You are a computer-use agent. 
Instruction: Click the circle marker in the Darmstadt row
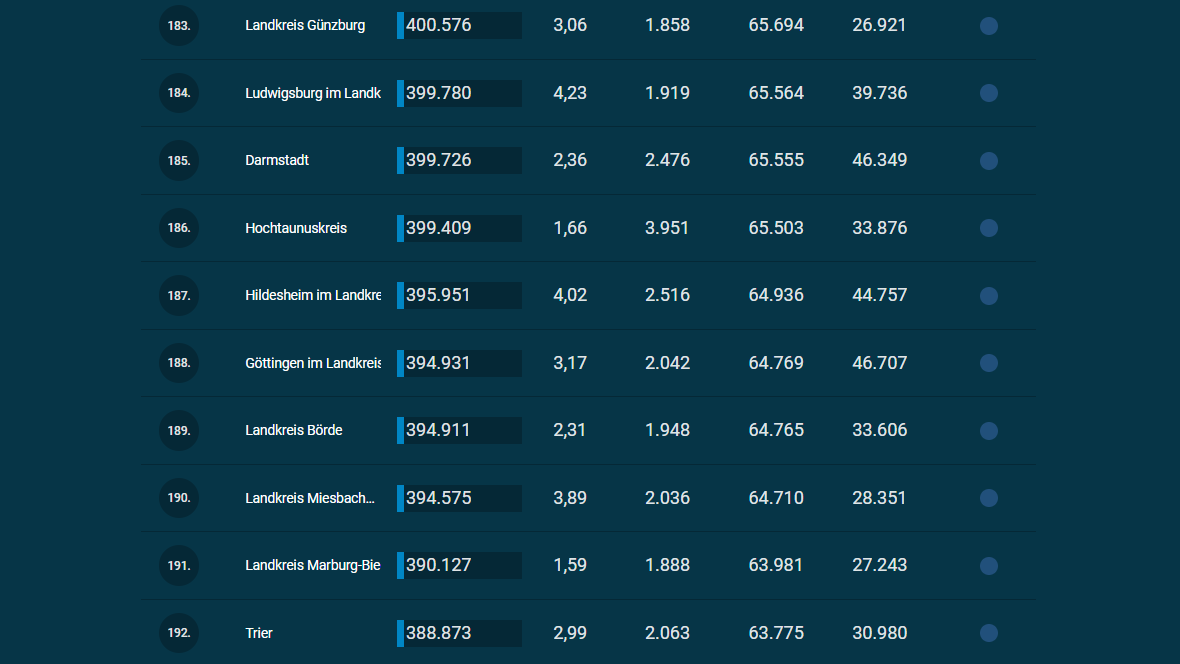[988, 161]
